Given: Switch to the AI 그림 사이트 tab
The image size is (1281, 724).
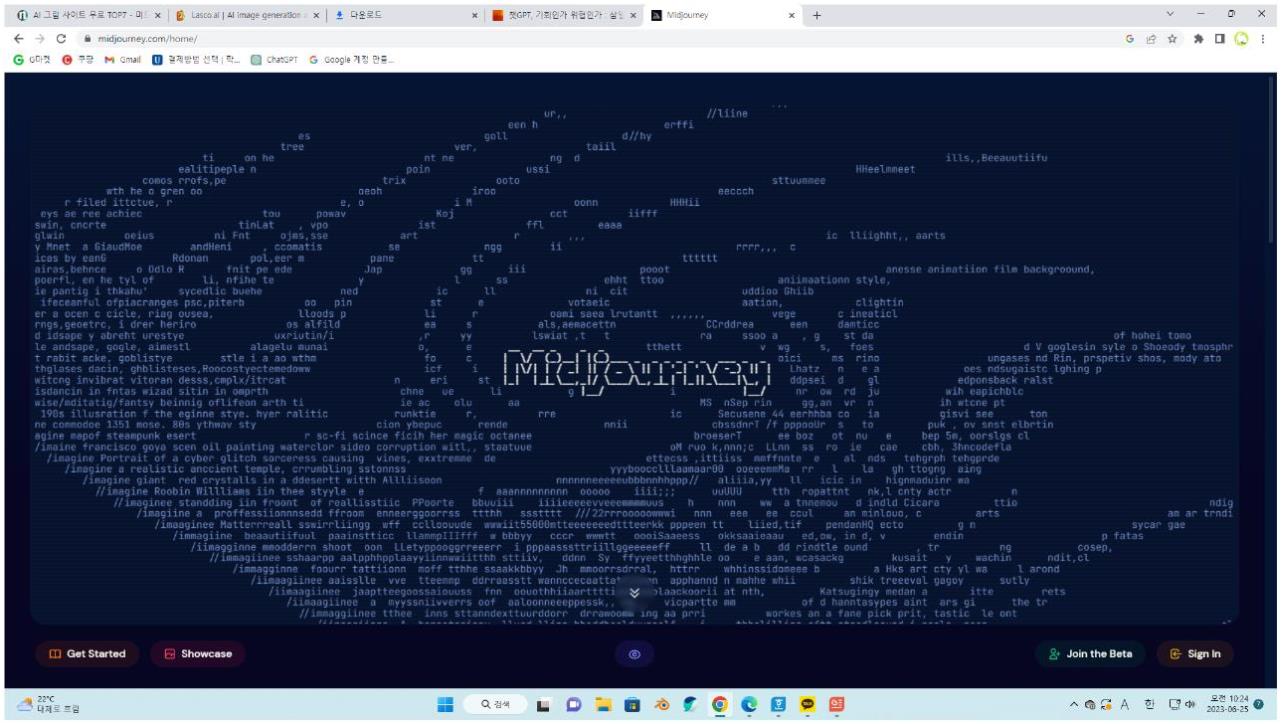Looking at the screenshot, I should (88, 15).
